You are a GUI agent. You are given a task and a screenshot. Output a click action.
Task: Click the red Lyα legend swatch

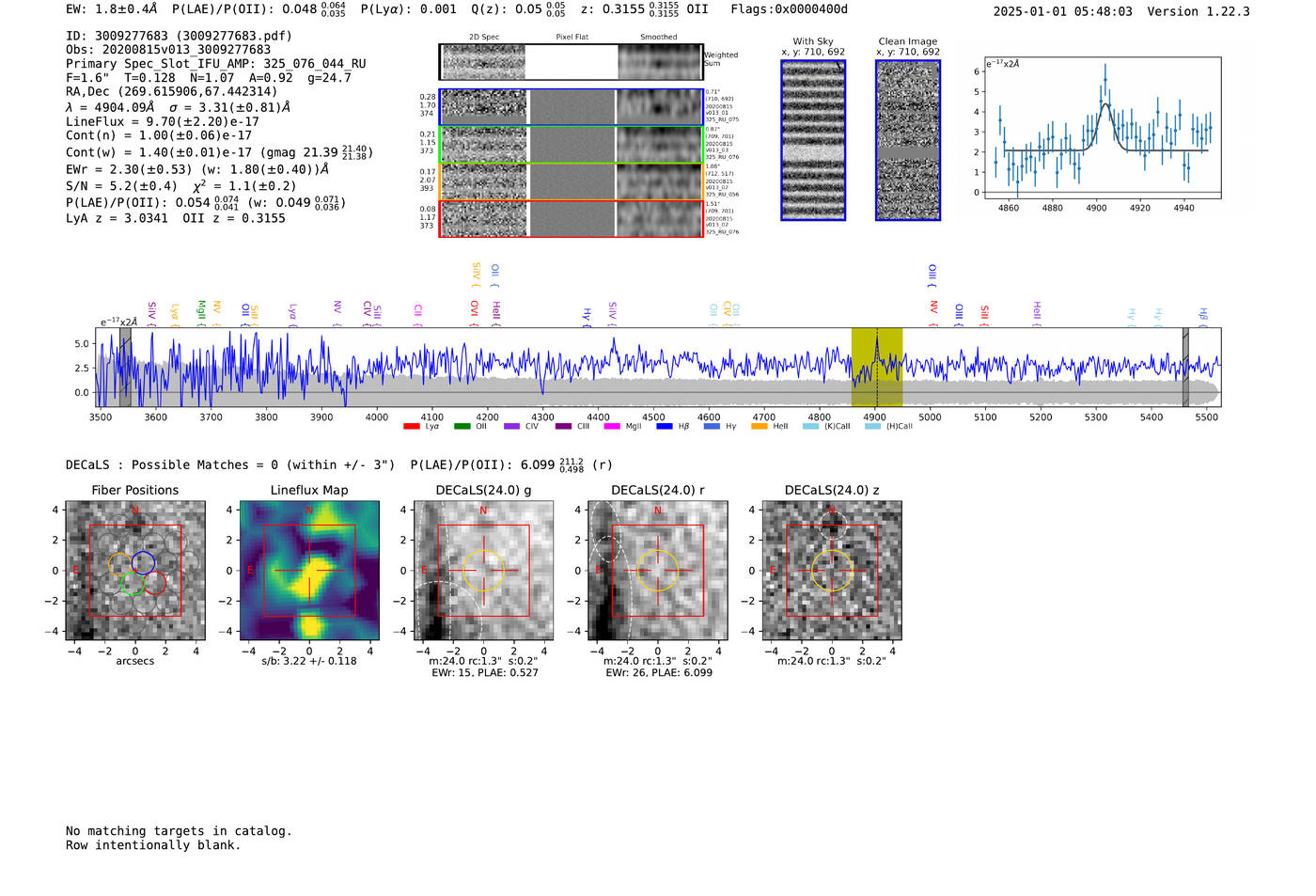point(411,426)
